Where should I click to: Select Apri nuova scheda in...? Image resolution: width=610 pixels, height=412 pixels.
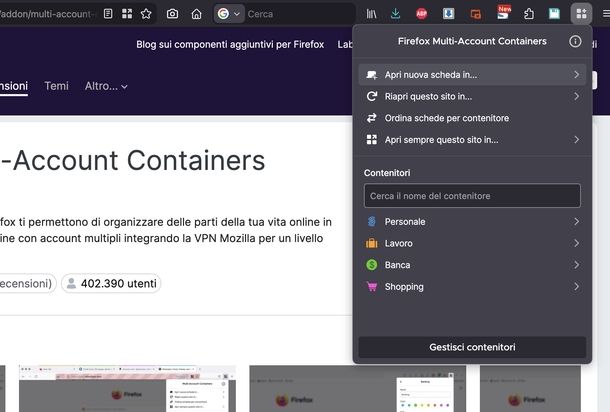click(472, 75)
